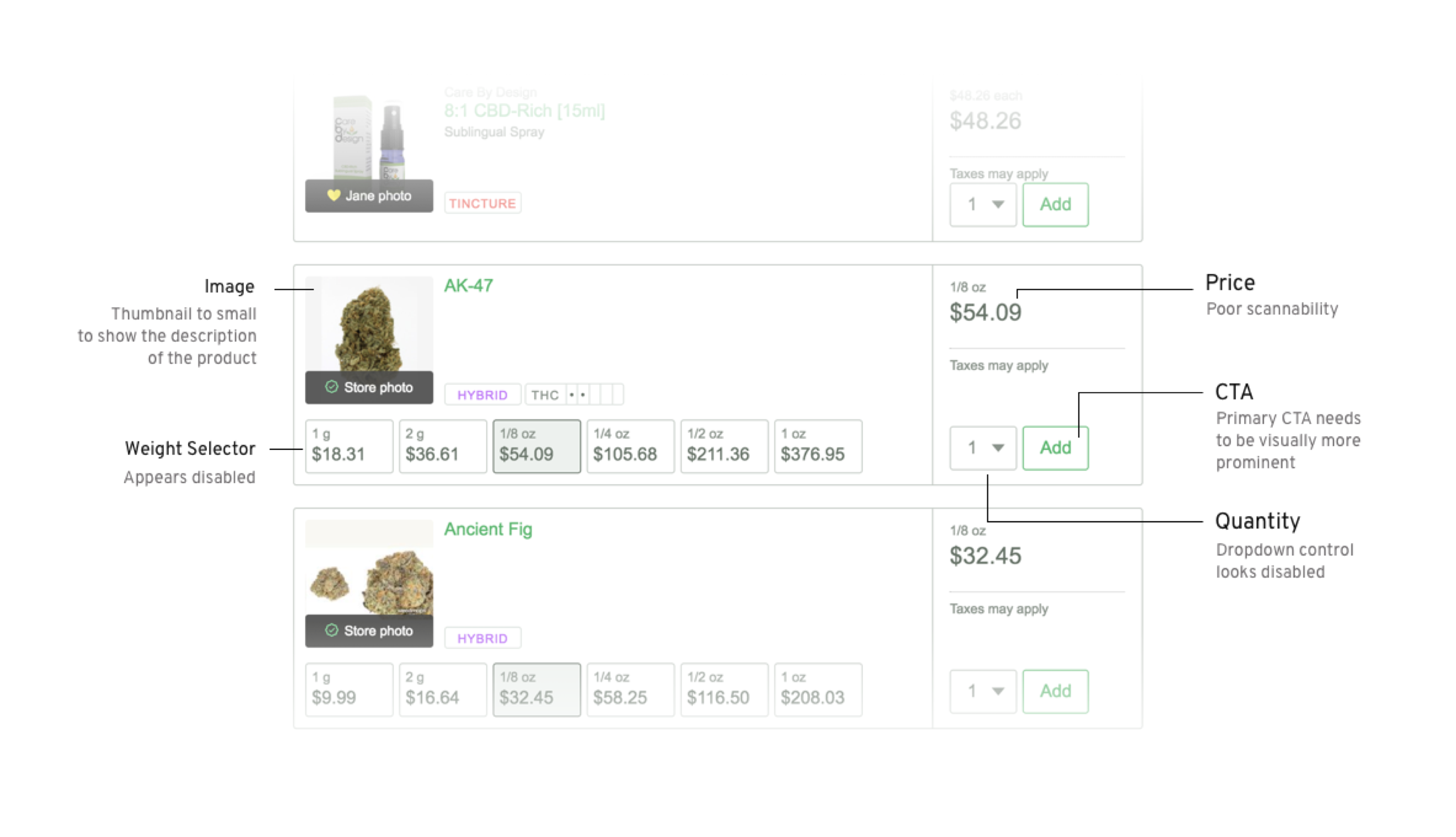Open the quantity dropdown for Ancient Fig
1456x837 pixels.
click(983, 691)
